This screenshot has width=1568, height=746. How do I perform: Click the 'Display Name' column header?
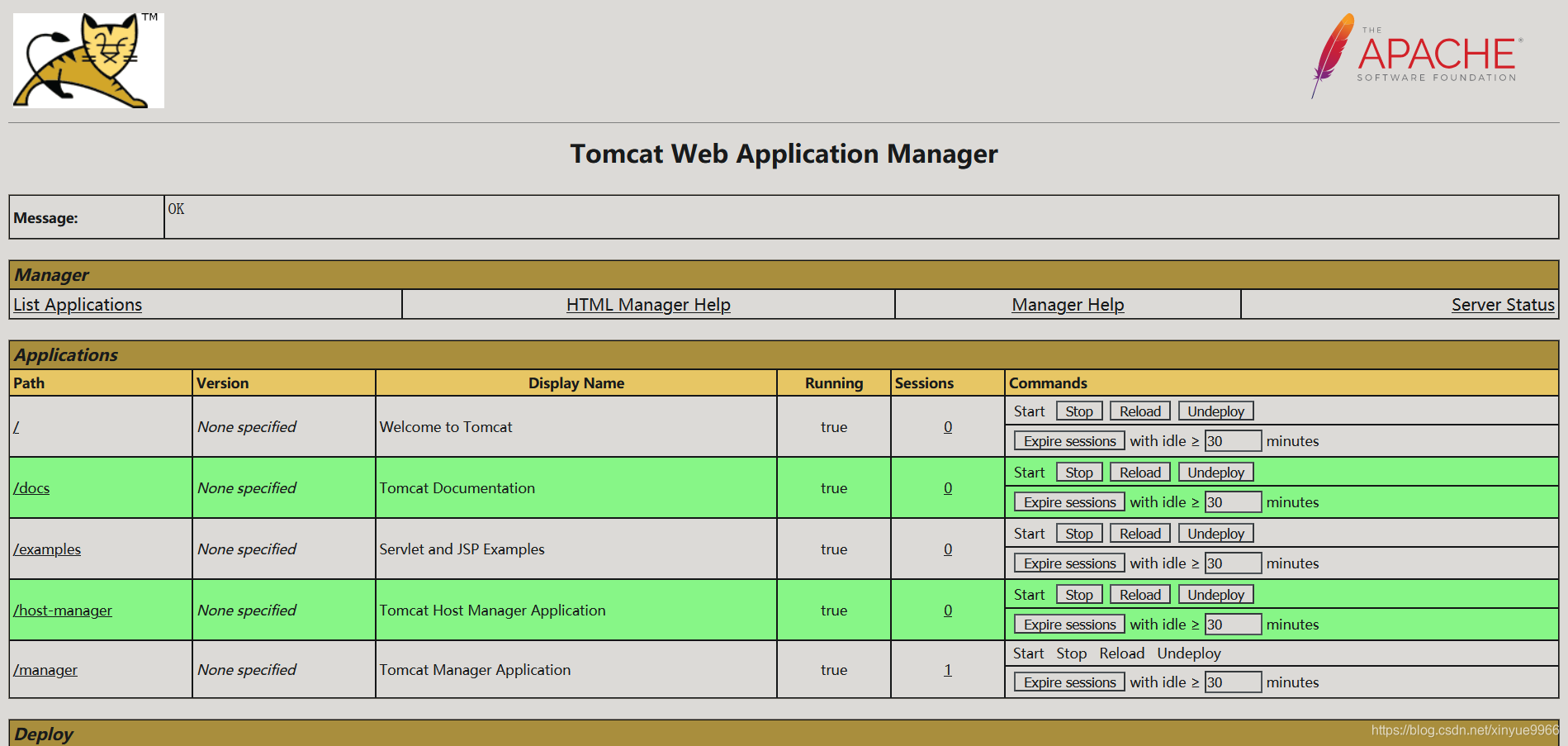click(576, 383)
